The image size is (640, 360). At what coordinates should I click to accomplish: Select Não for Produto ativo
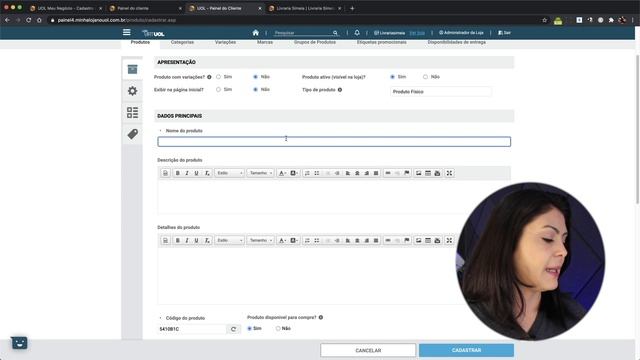425,77
